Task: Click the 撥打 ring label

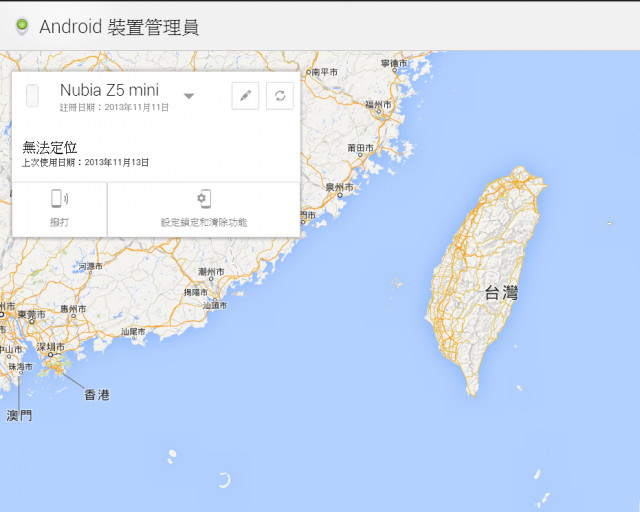Action: [x=60, y=222]
